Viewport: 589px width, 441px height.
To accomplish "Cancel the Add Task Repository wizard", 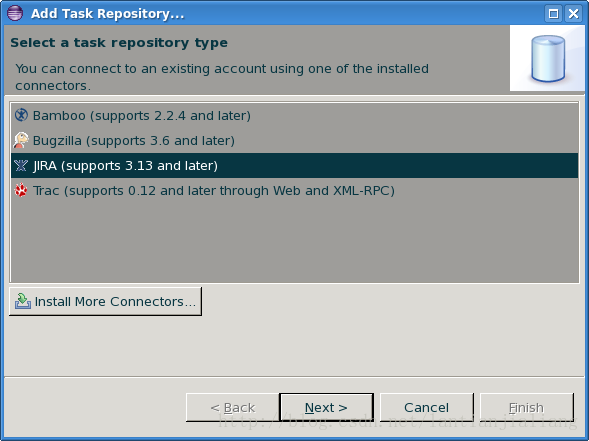I will [x=427, y=407].
